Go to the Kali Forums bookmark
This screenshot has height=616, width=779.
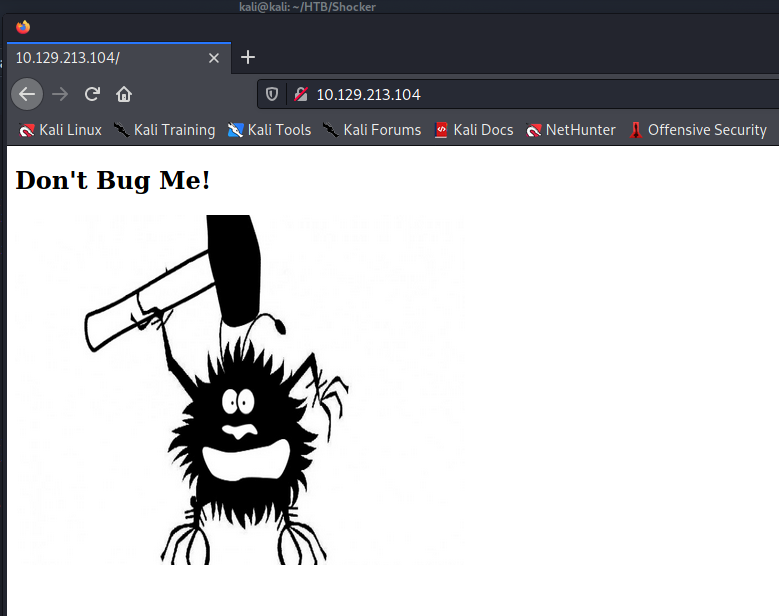click(x=371, y=130)
